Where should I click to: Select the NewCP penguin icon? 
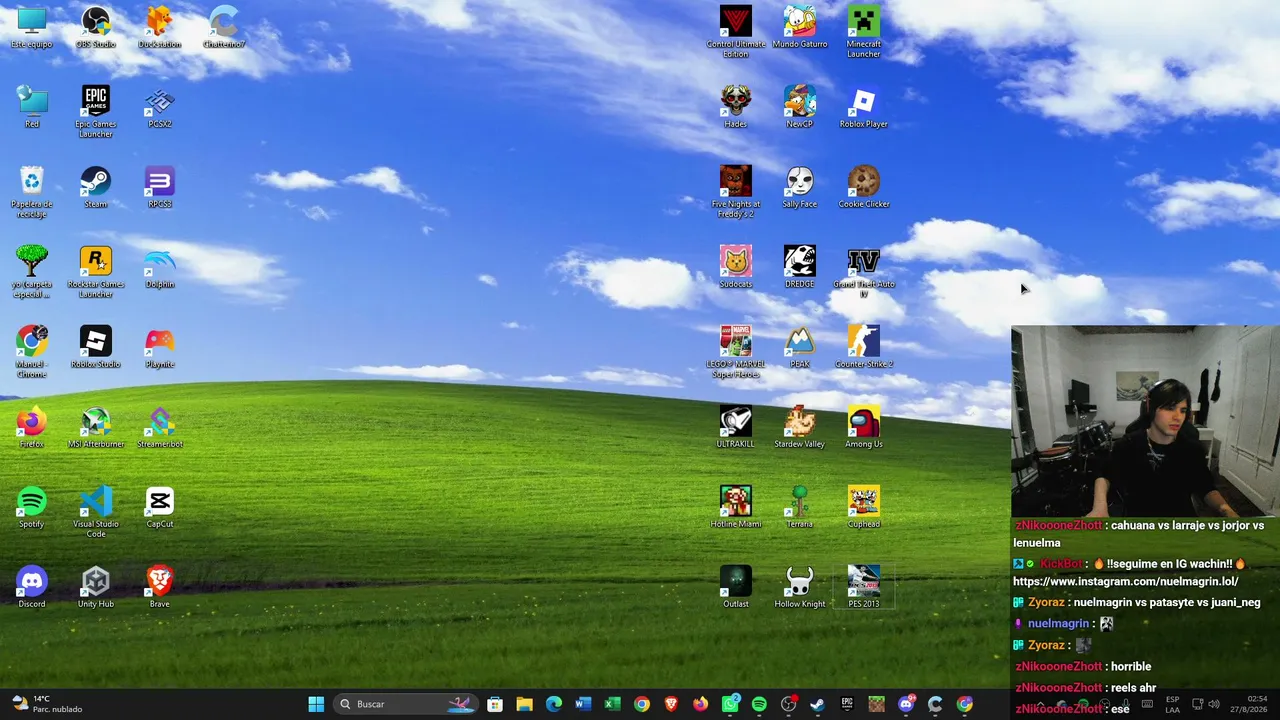pos(800,107)
